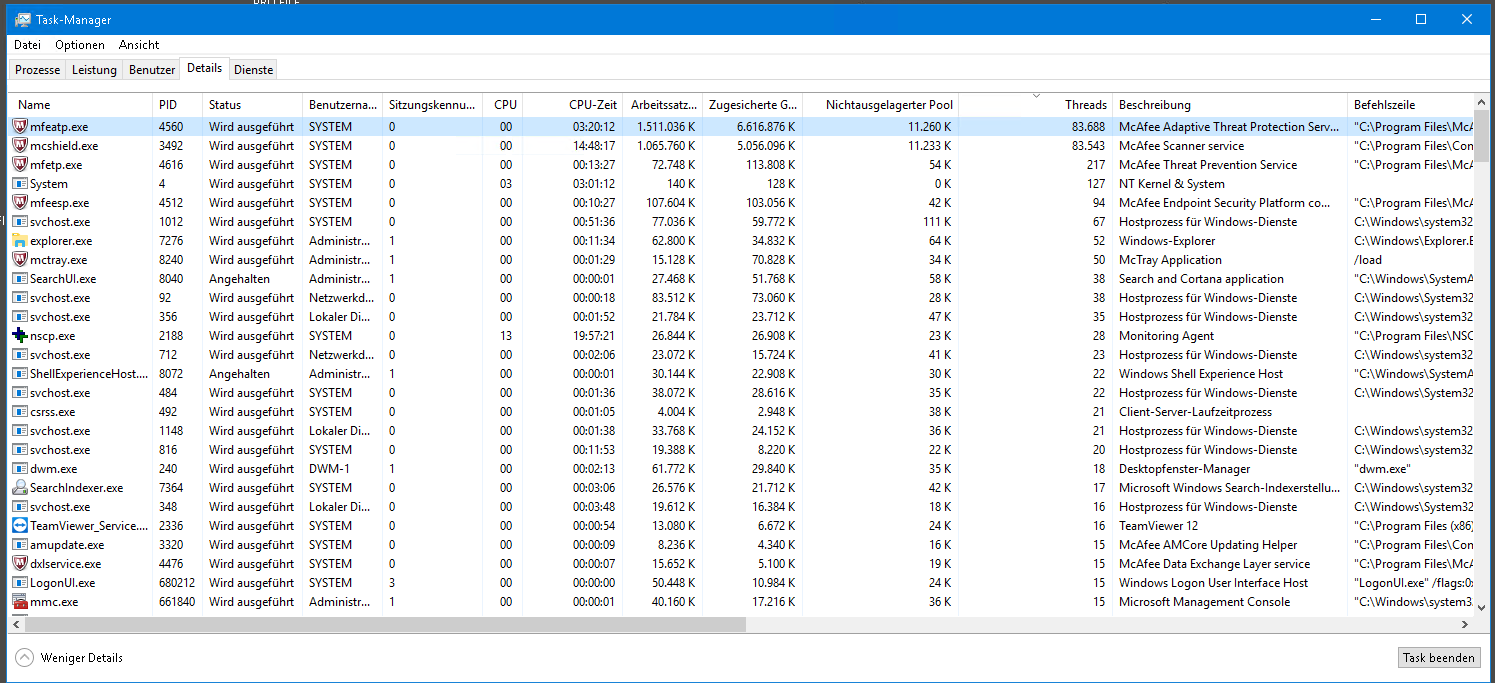Click the dwm.exe process icon
This screenshot has height=683, width=1495.
(20, 469)
